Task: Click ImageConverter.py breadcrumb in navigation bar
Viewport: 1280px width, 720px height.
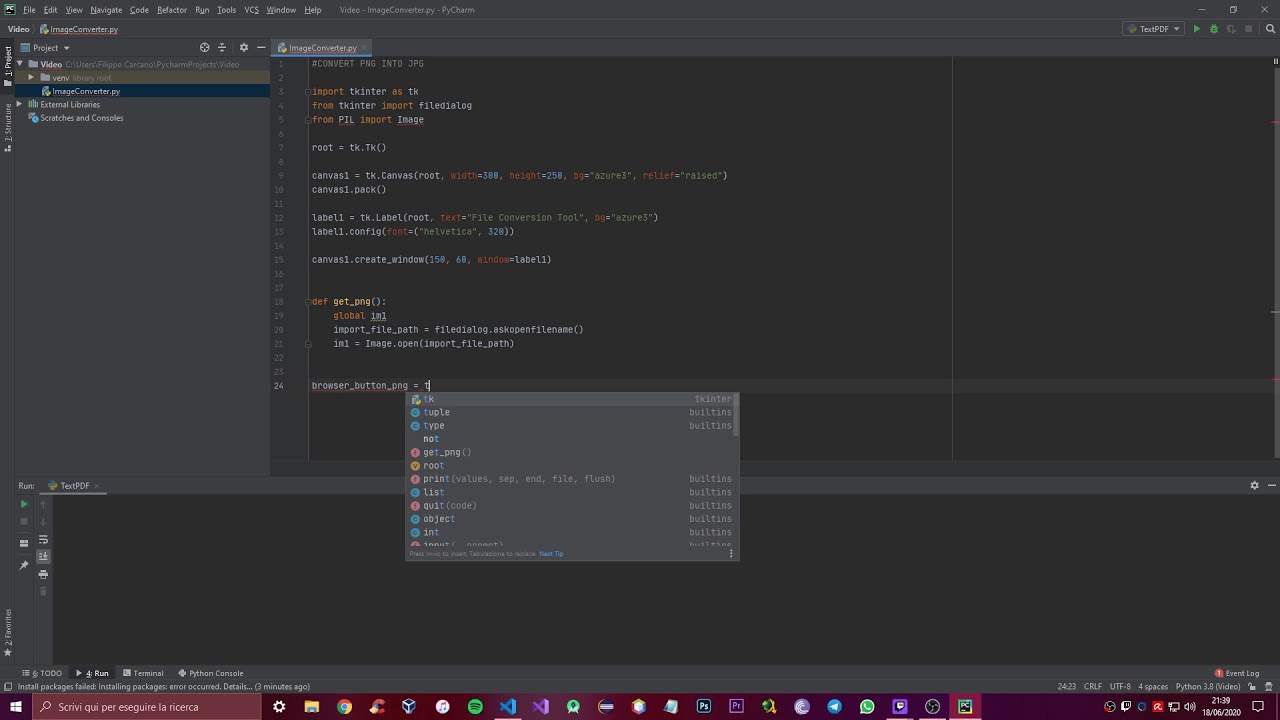Action: tap(79, 29)
